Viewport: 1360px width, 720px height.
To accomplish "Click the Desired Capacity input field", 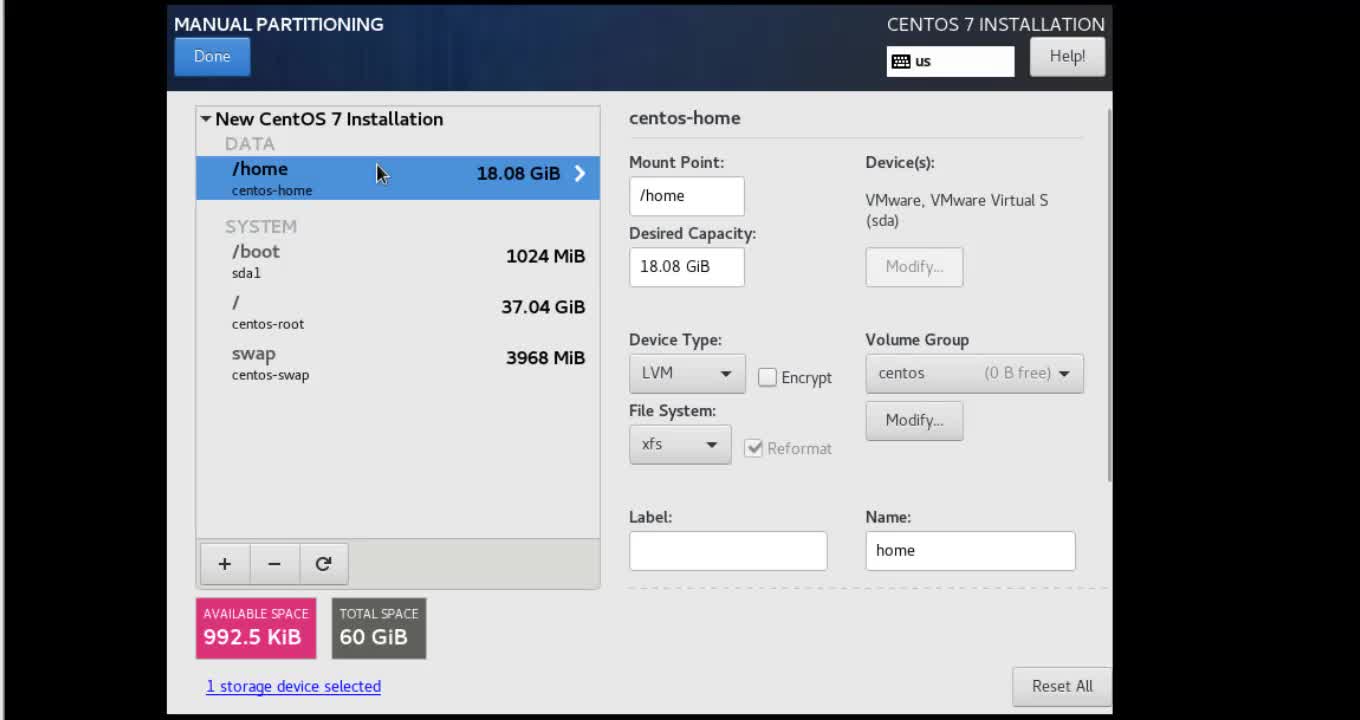I will coord(687,267).
